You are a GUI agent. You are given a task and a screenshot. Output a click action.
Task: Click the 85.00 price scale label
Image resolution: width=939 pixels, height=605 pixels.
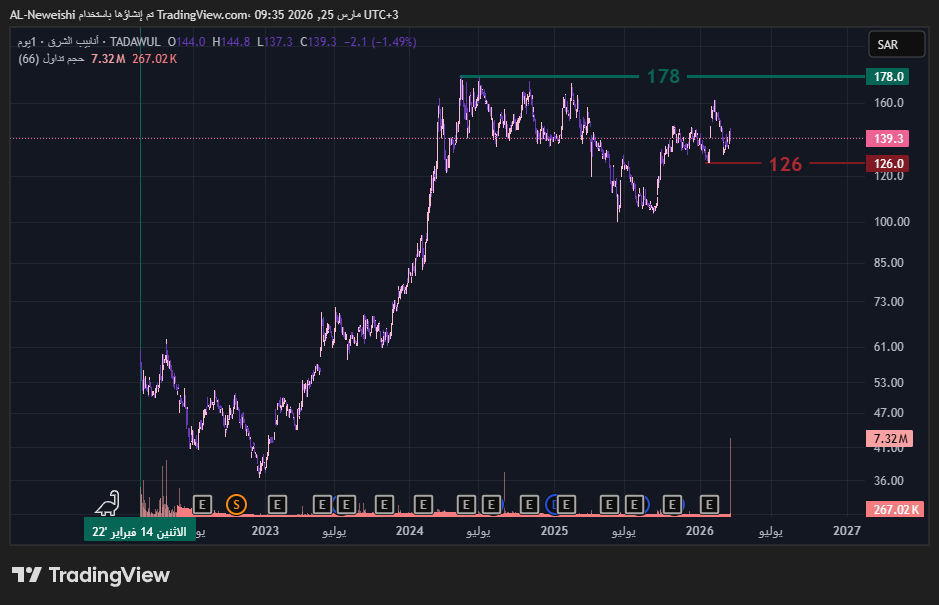(x=889, y=263)
